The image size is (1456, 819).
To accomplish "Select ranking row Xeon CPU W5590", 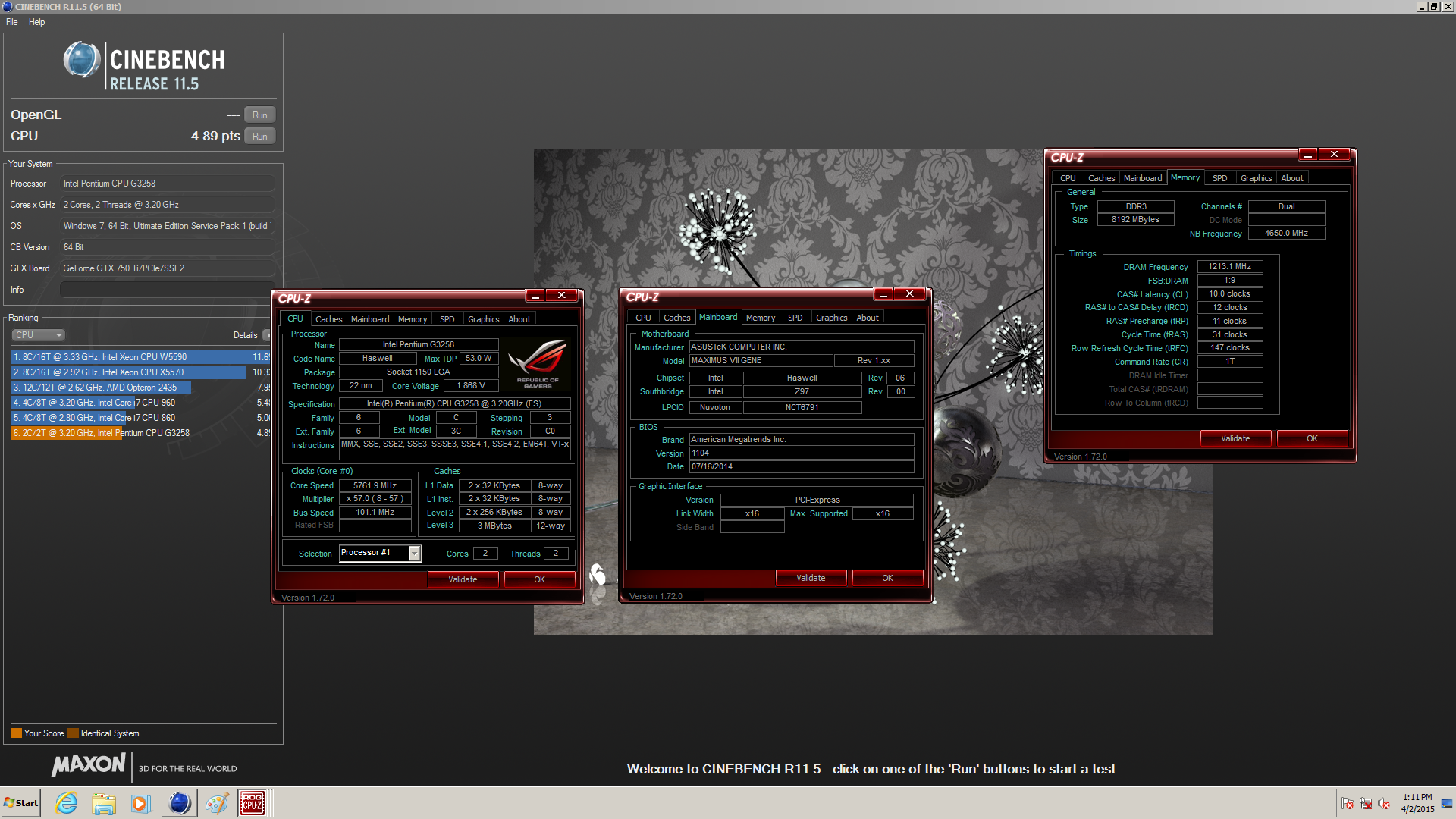I will point(140,357).
